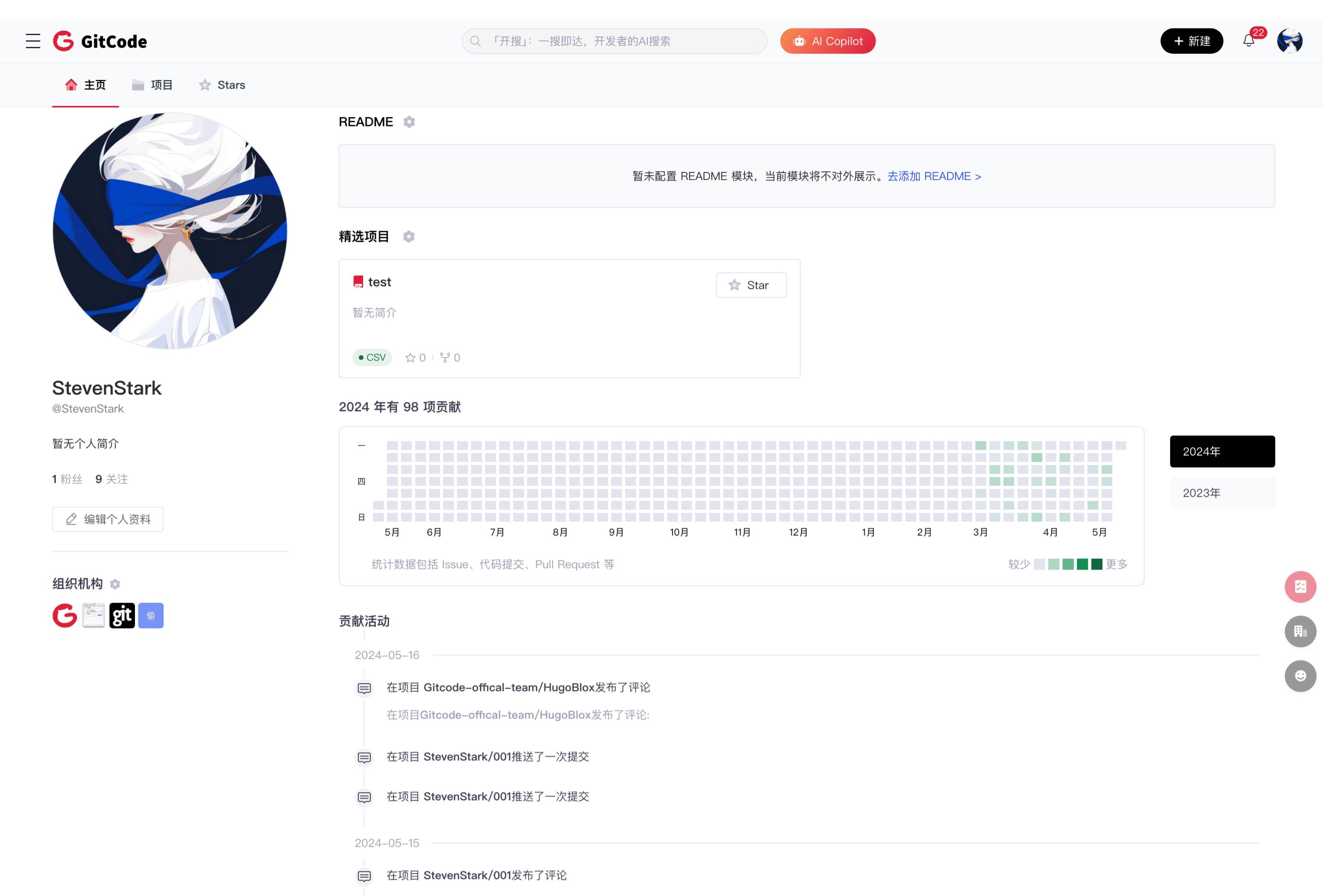Open the GitCode organization logo
Image resolution: width=1323 pixels, height=896 pixels.
65,615
